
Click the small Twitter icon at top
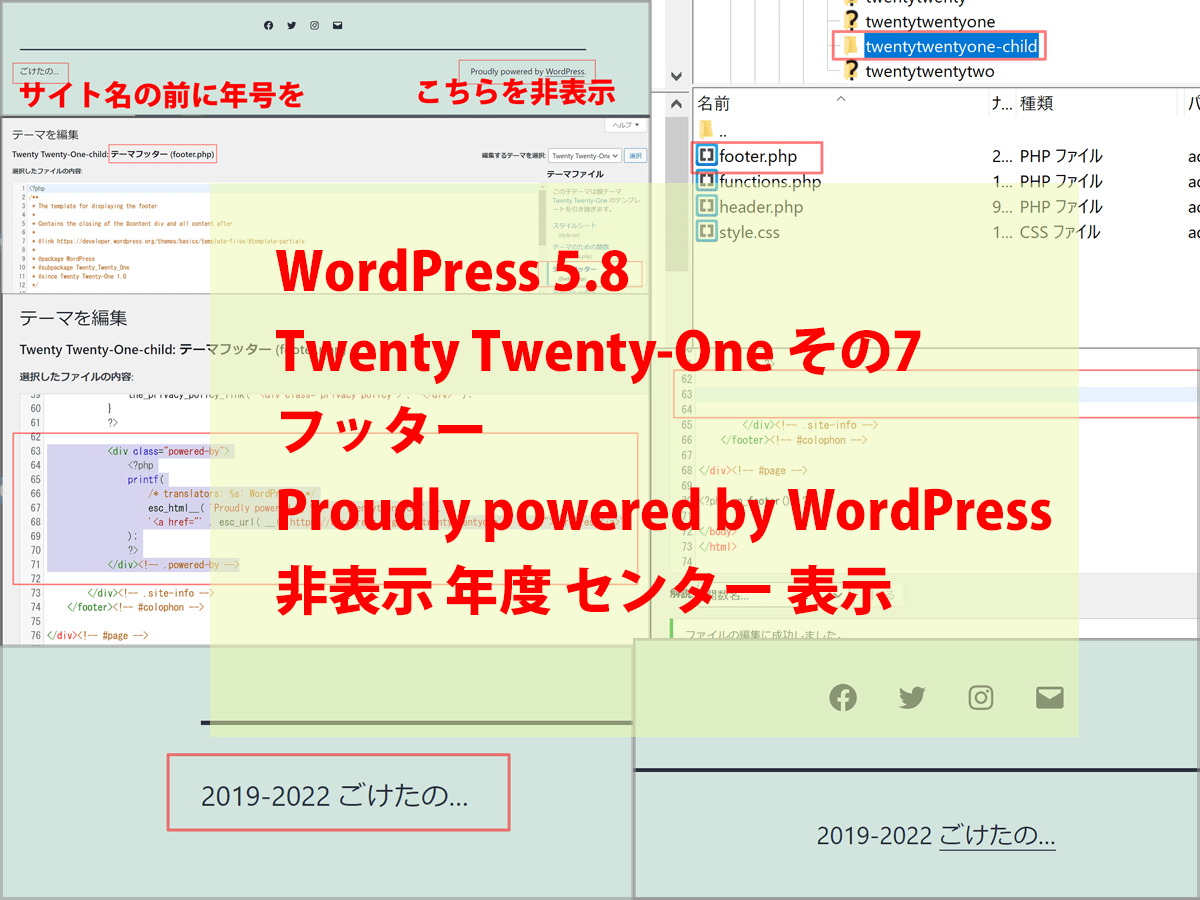click(x=291, y=26)
